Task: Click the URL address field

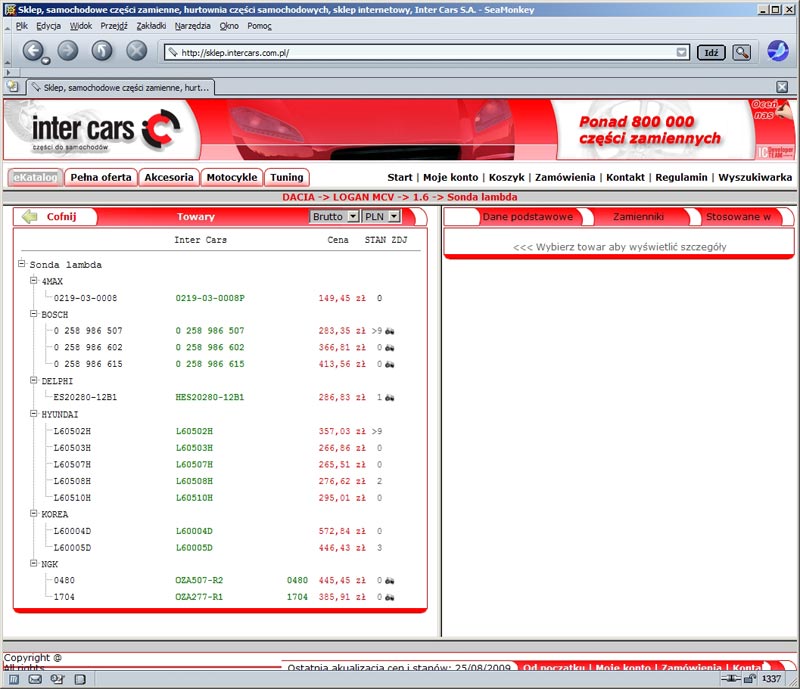Action: click(x=420, y=52)
